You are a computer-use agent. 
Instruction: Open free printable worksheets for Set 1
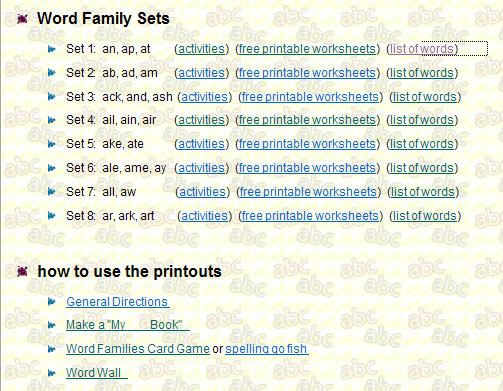[x=307, y=49]
